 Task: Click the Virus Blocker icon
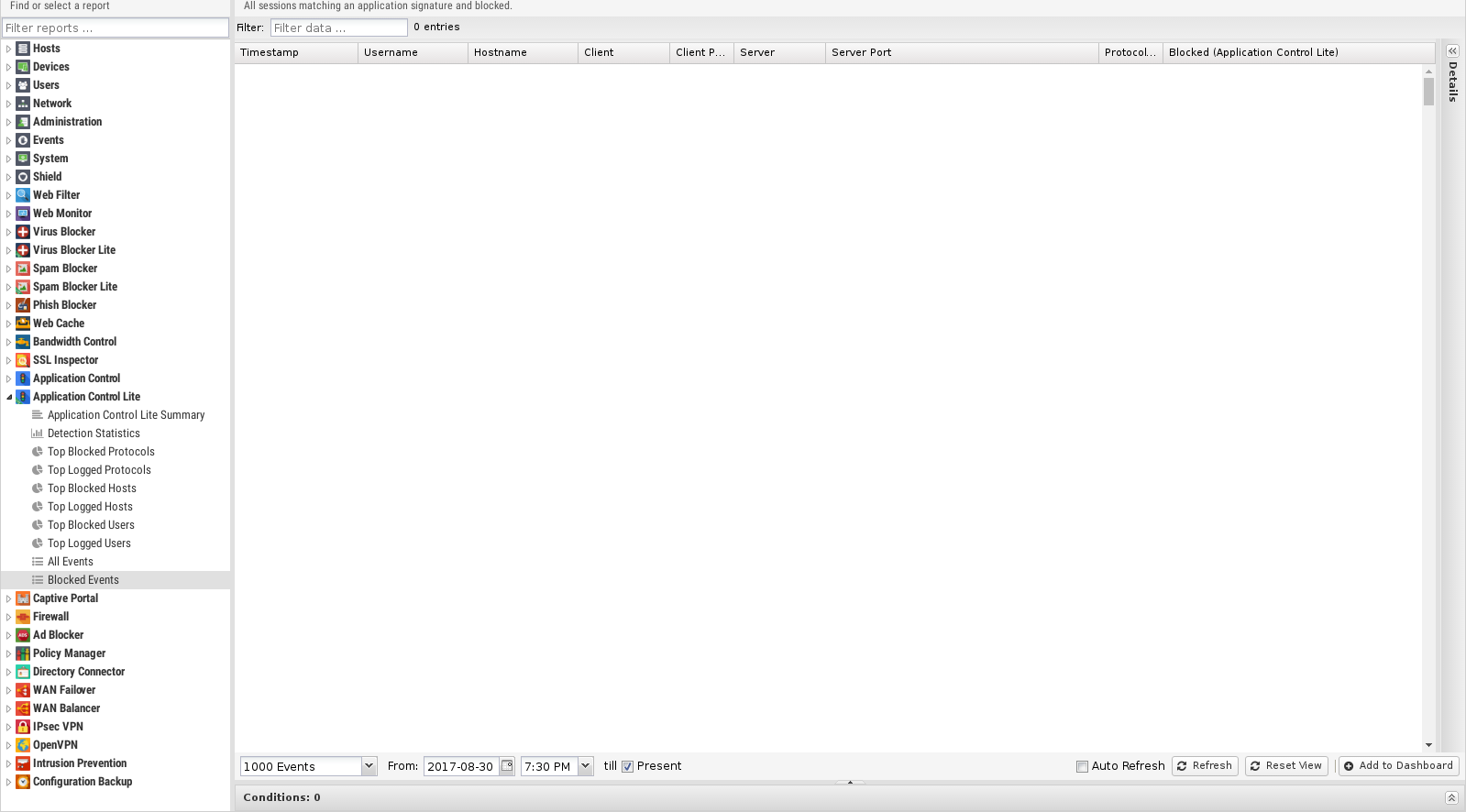coord(23,232)
